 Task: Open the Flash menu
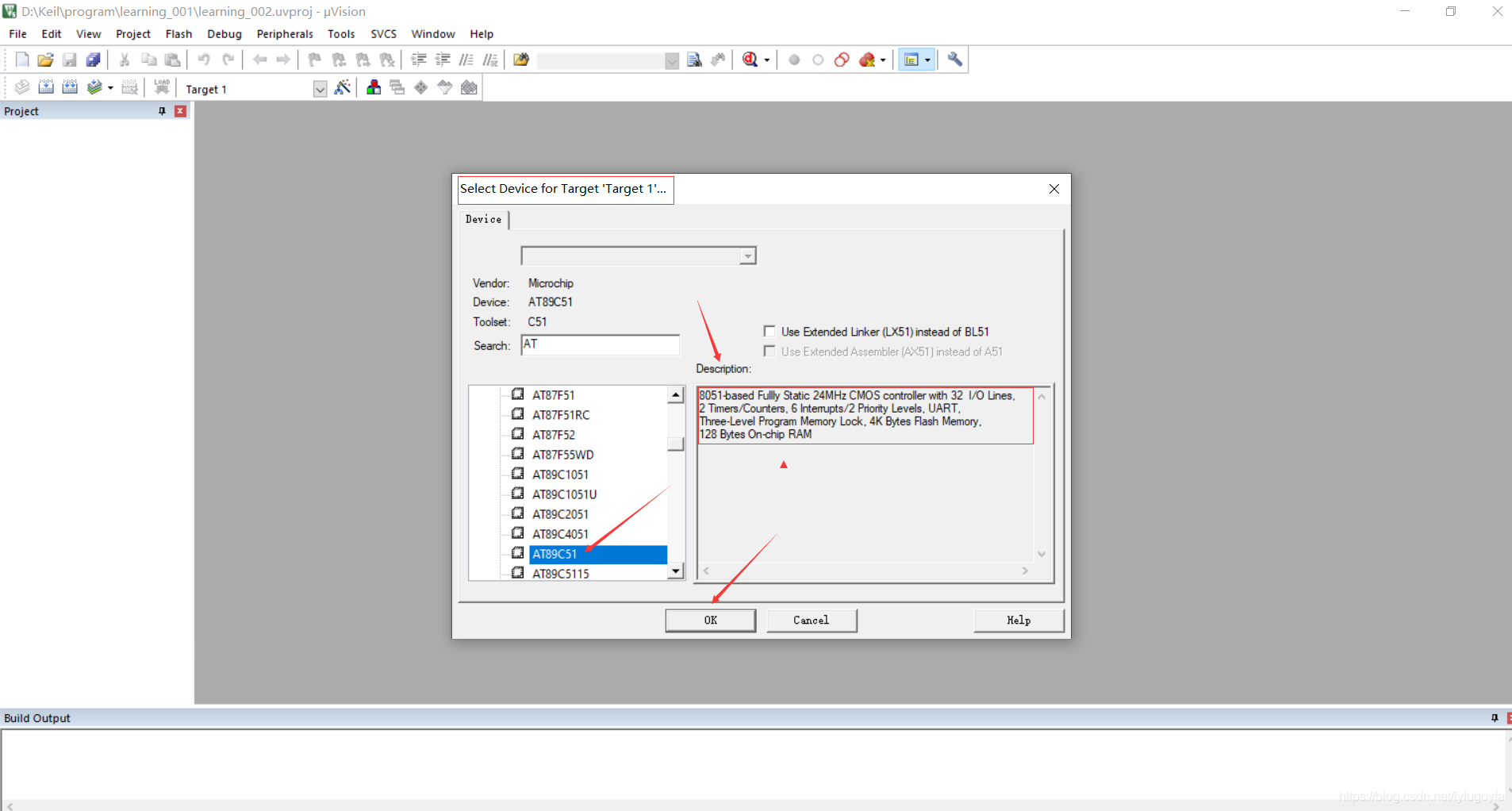(x=178, y=34)
